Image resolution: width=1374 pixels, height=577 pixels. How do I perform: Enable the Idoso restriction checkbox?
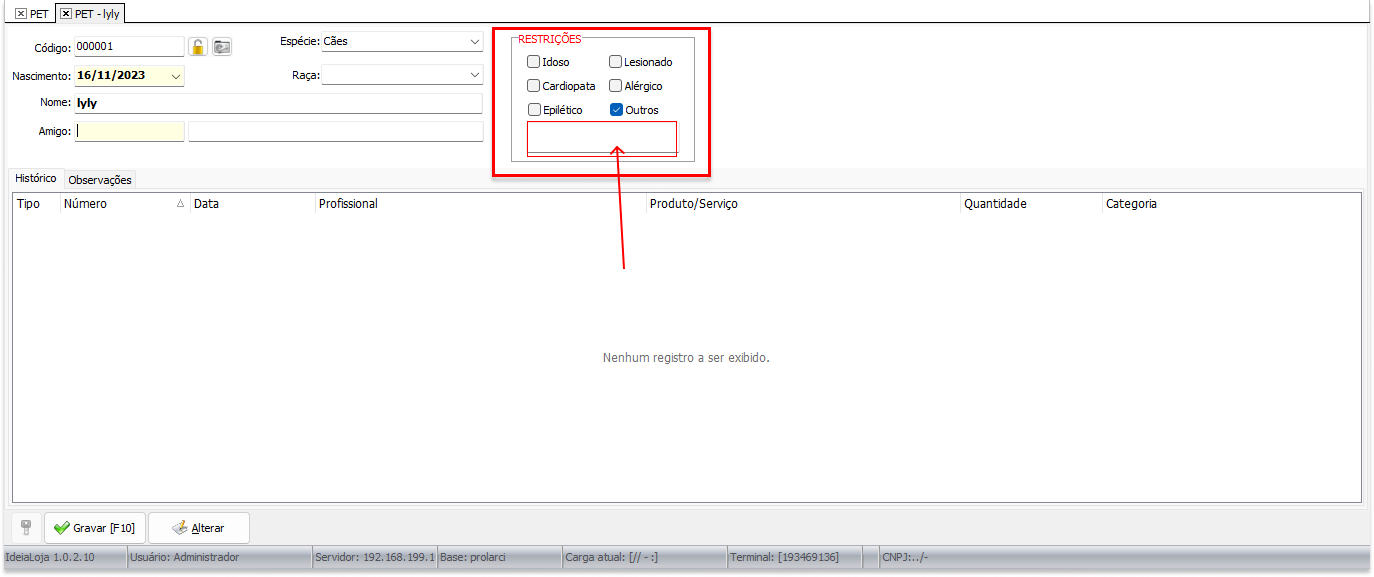click(534, 62)
